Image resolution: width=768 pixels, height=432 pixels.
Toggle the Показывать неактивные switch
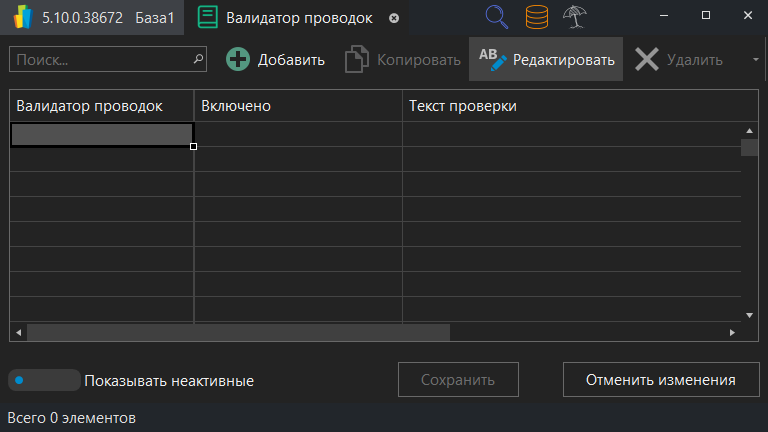point(44,380)
